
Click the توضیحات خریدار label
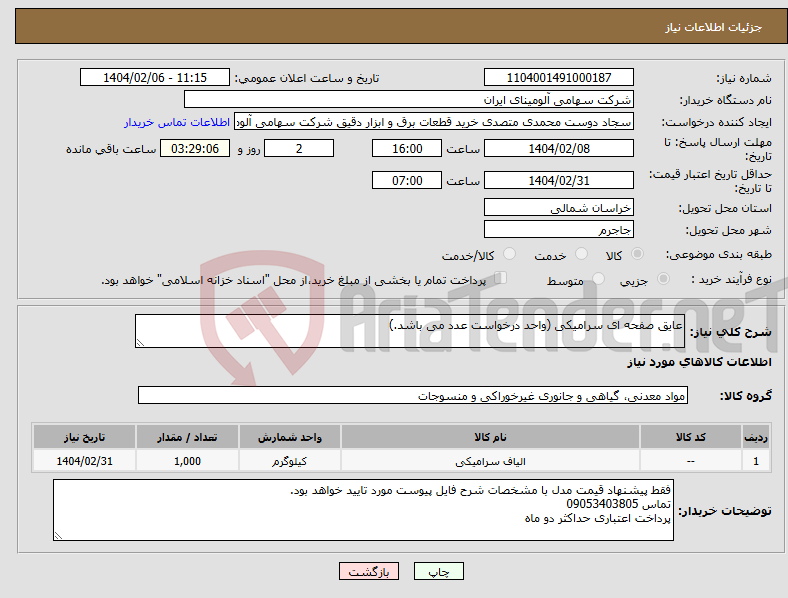pos(725,511)
